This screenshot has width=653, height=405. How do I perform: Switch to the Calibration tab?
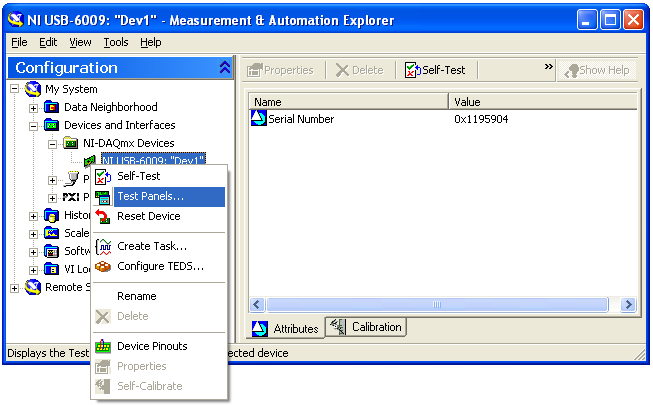(366, 327)
